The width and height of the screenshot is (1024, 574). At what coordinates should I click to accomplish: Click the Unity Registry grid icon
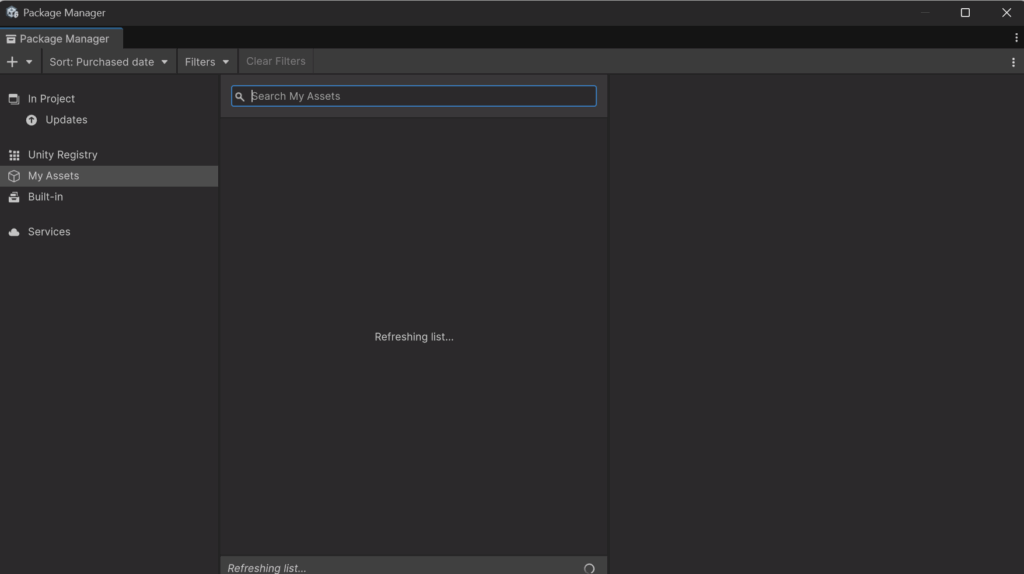pos(14,155)
